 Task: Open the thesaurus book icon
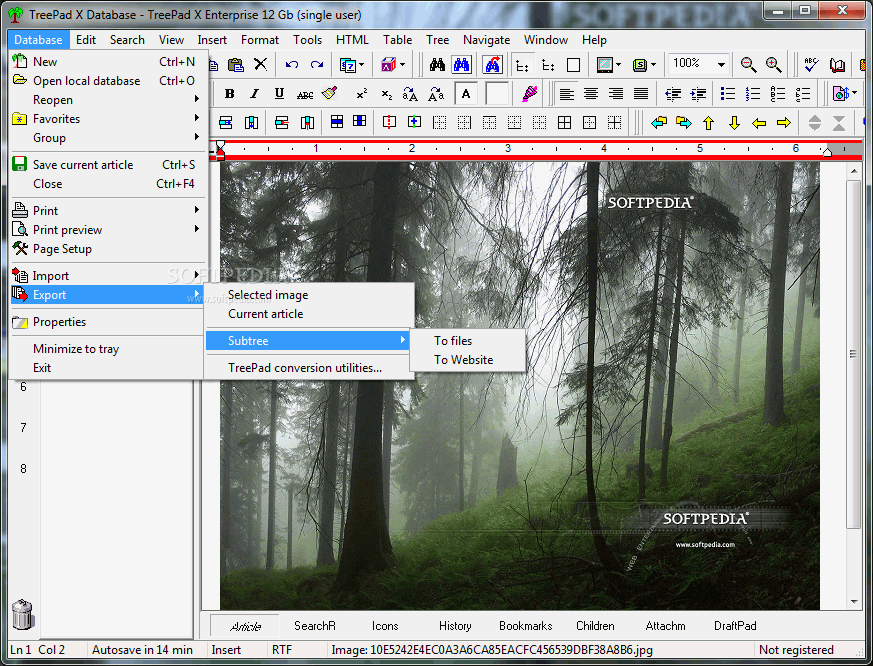click(837, 65)
